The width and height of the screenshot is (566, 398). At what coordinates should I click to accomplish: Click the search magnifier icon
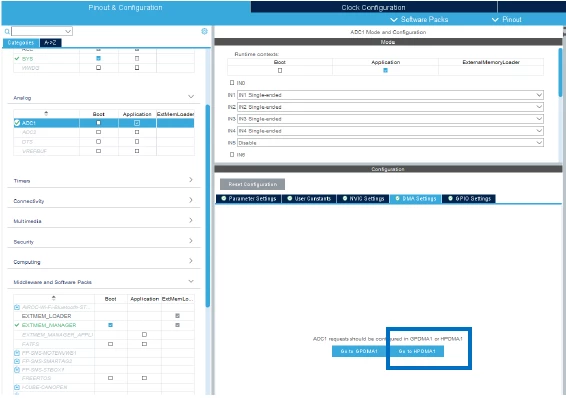pos(7,31)
